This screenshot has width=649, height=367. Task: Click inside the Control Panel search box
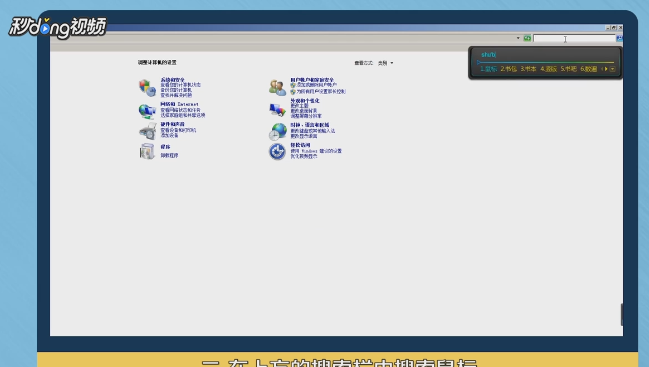(574, 38)
